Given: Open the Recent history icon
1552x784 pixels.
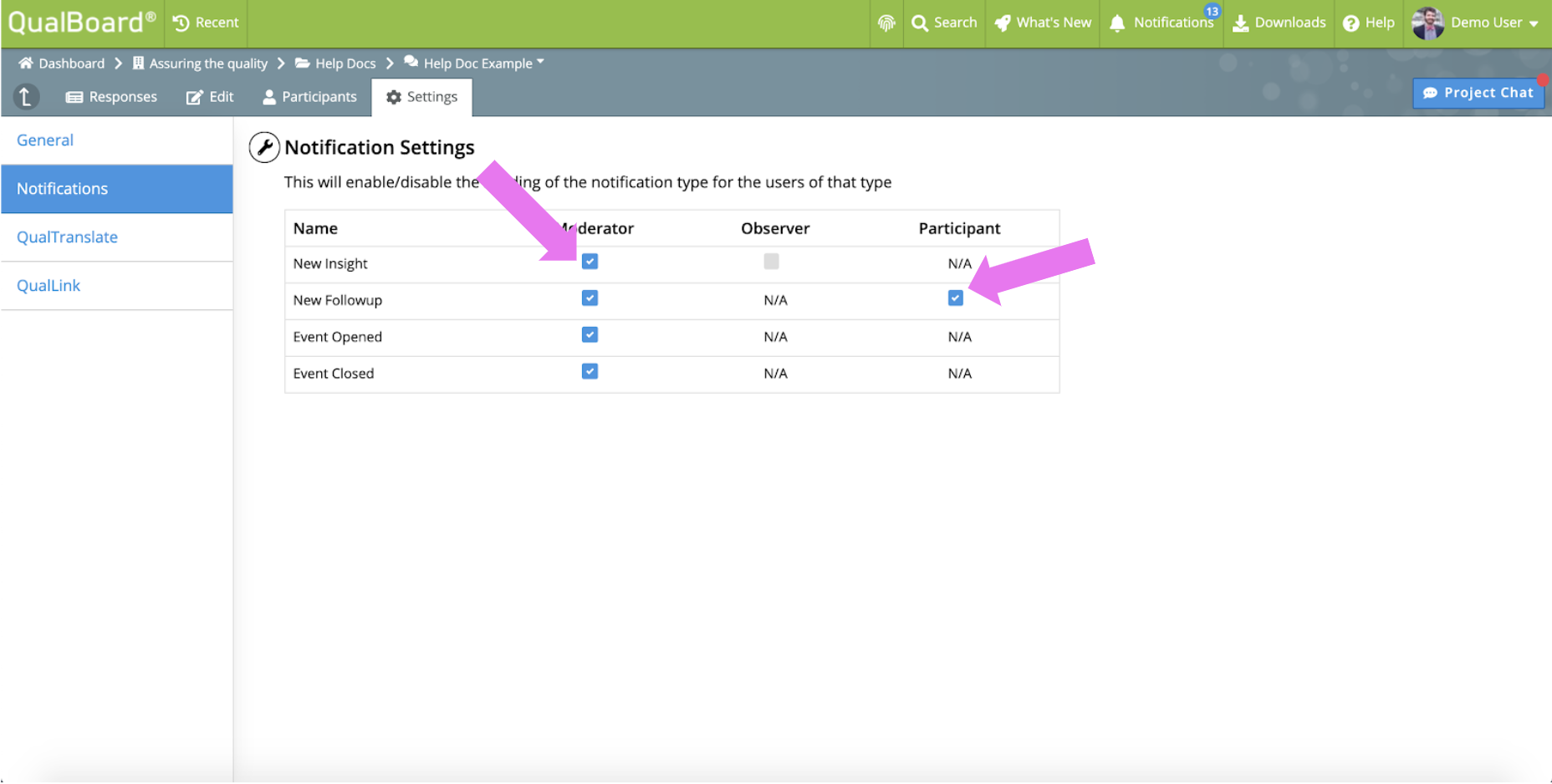Looking at the screenshot, I should point(181,23).
